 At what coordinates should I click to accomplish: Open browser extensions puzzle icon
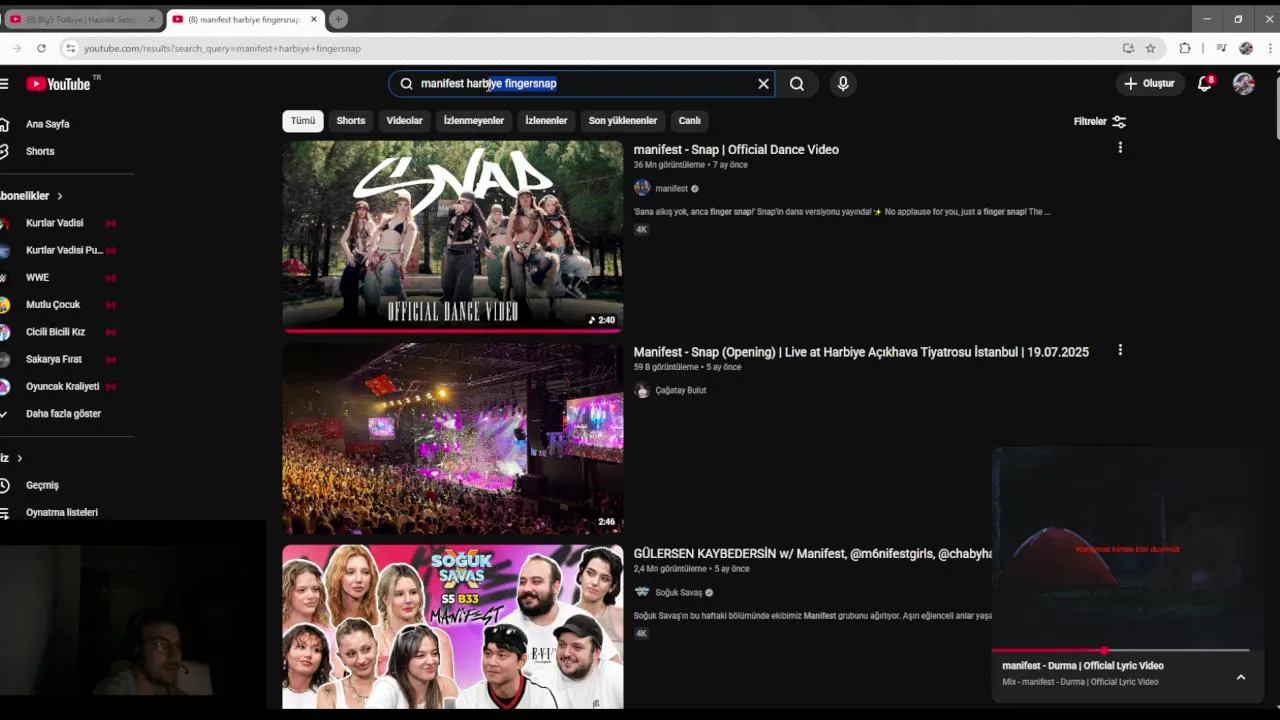(1185, 48)
